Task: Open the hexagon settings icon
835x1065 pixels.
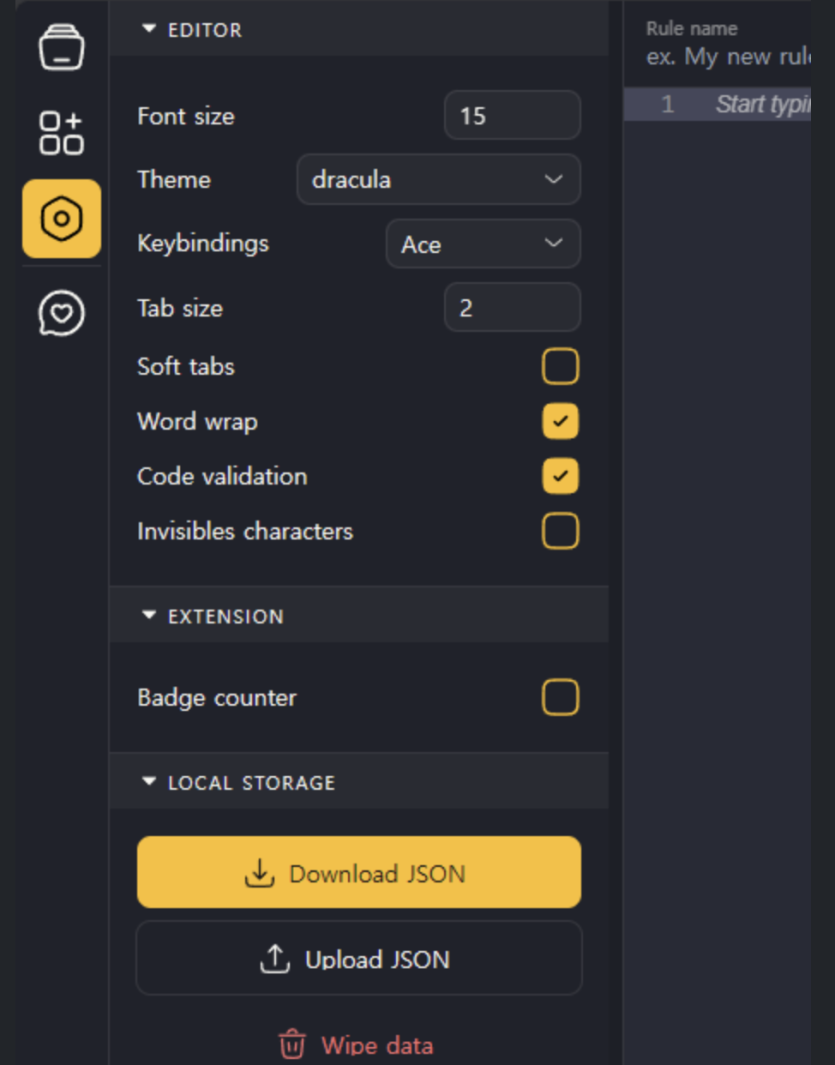Action: tap(62, 219)
